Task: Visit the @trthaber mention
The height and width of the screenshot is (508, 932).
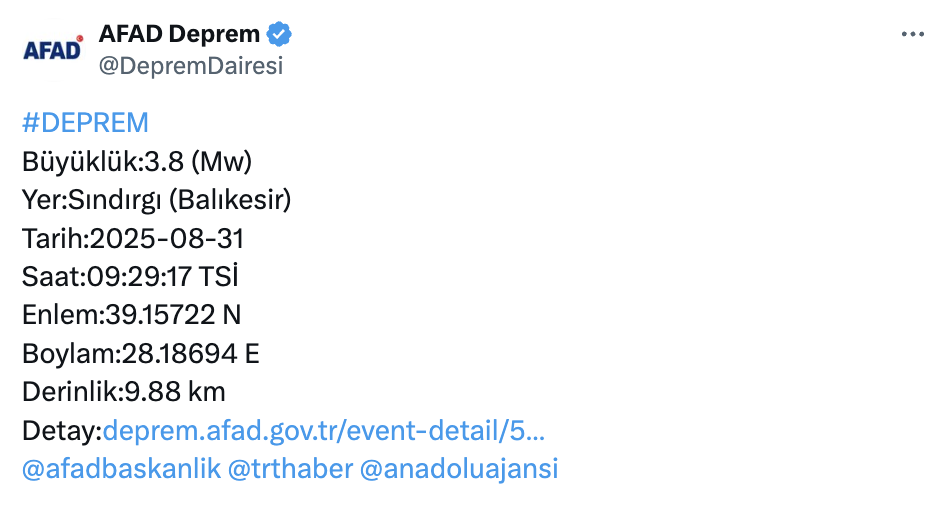Action: [290, 469]
